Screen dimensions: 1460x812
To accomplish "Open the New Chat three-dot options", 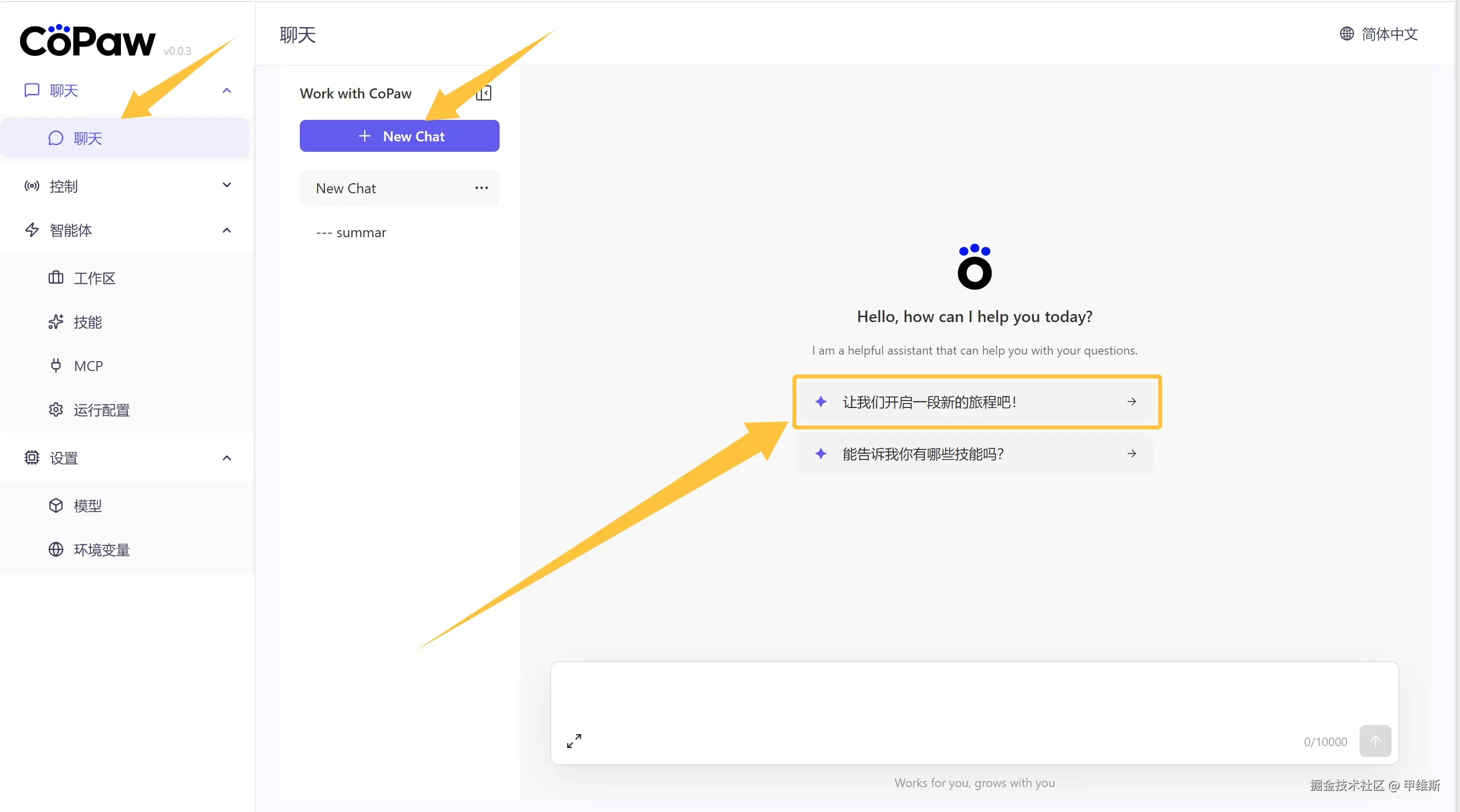I will pos(481,188).
